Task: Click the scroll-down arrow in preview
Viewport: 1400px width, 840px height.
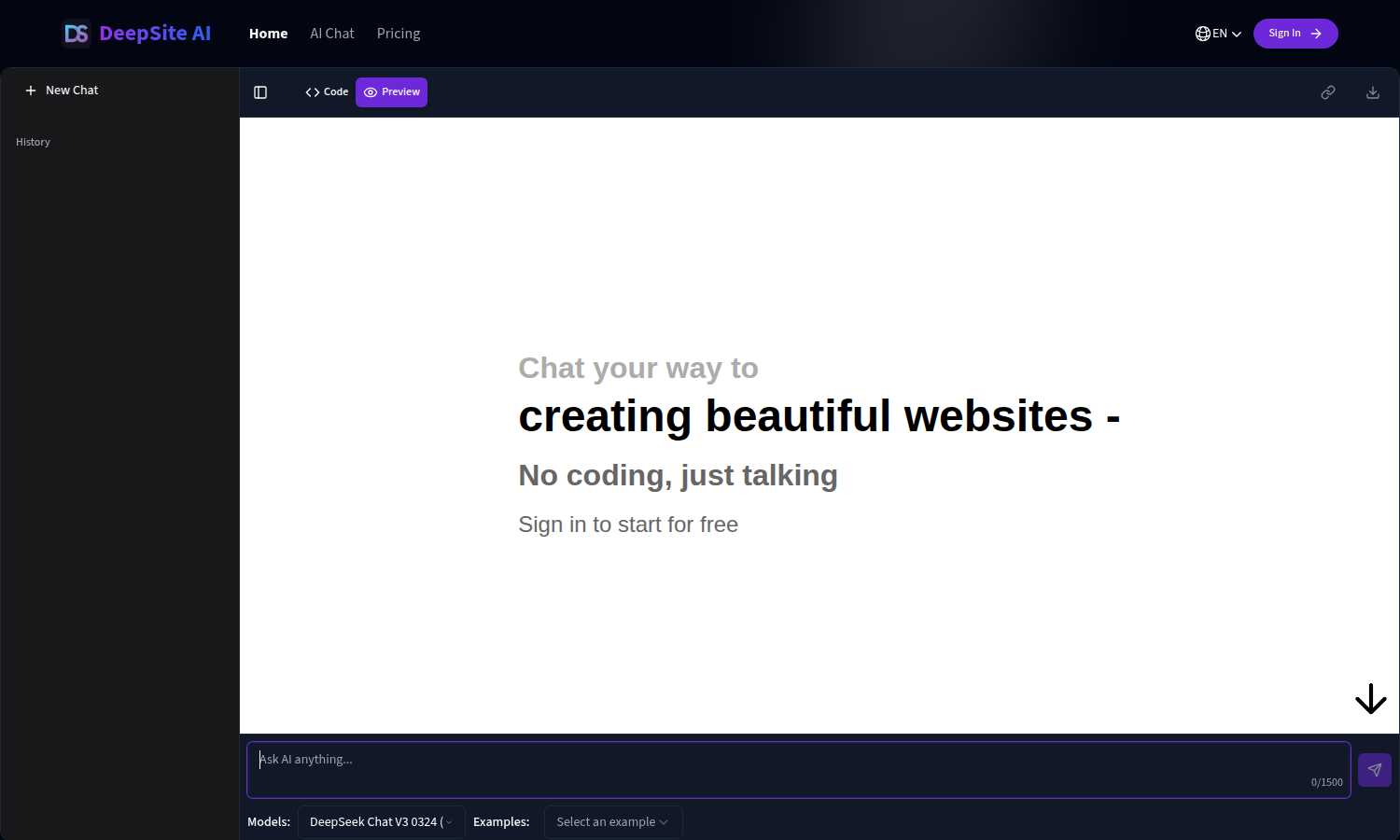Action: [x=1371, y=699]
